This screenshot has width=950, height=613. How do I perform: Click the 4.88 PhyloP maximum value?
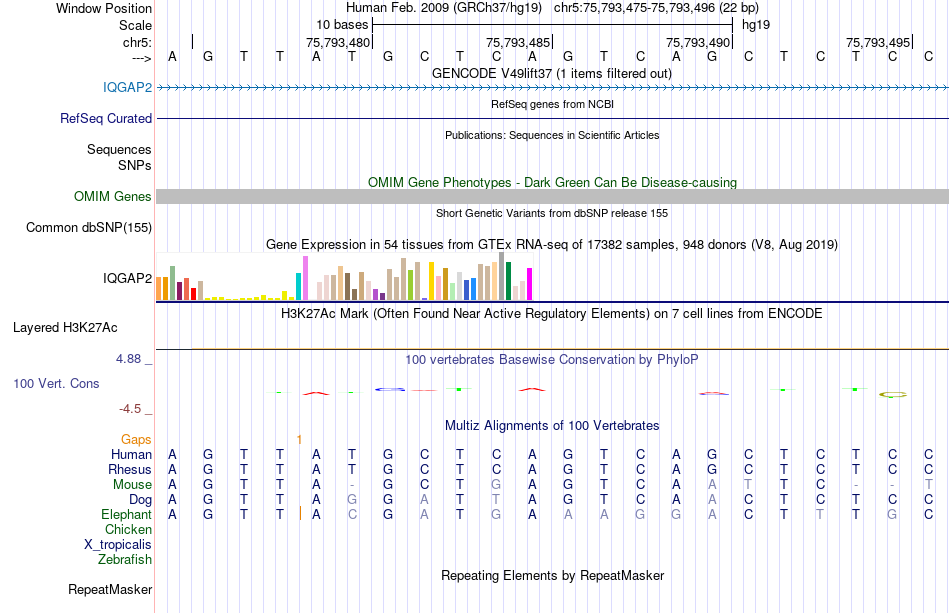point(128,359)
